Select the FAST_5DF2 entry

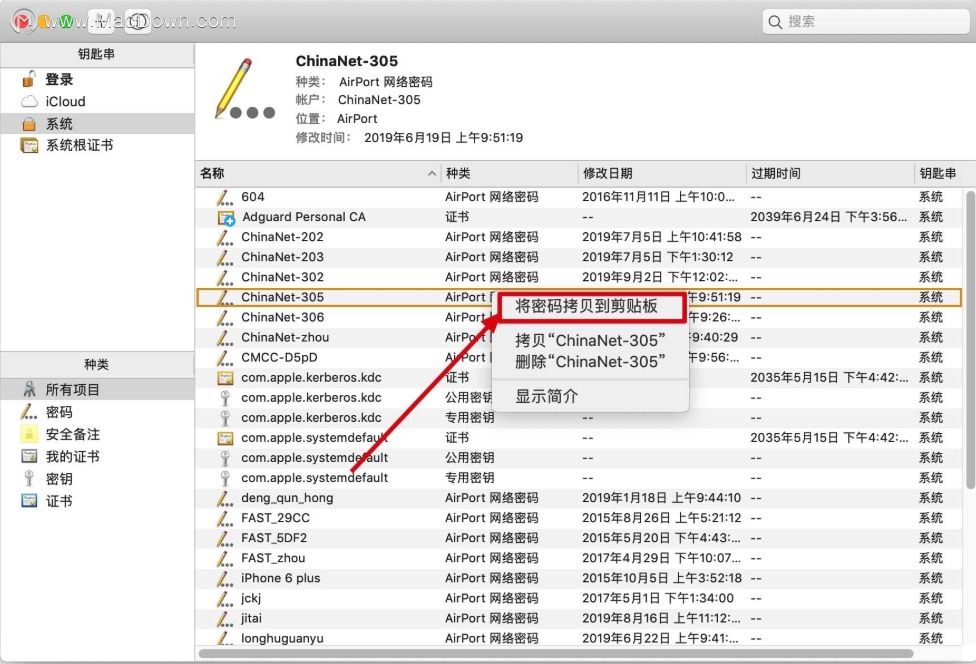(x=274, y=538)
